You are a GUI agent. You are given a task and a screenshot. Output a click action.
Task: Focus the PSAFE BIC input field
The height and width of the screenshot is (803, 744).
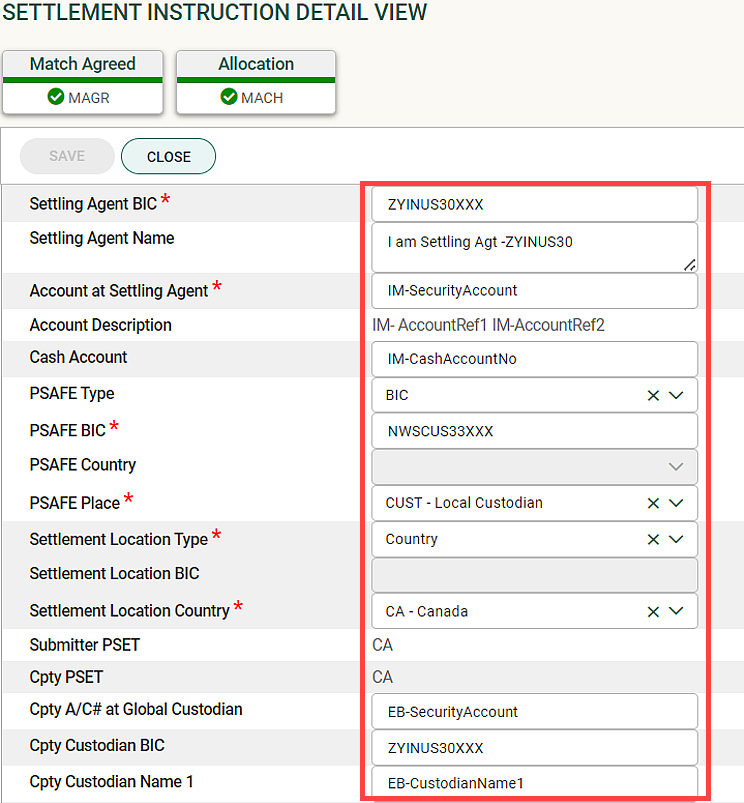(x=535, y=431)
